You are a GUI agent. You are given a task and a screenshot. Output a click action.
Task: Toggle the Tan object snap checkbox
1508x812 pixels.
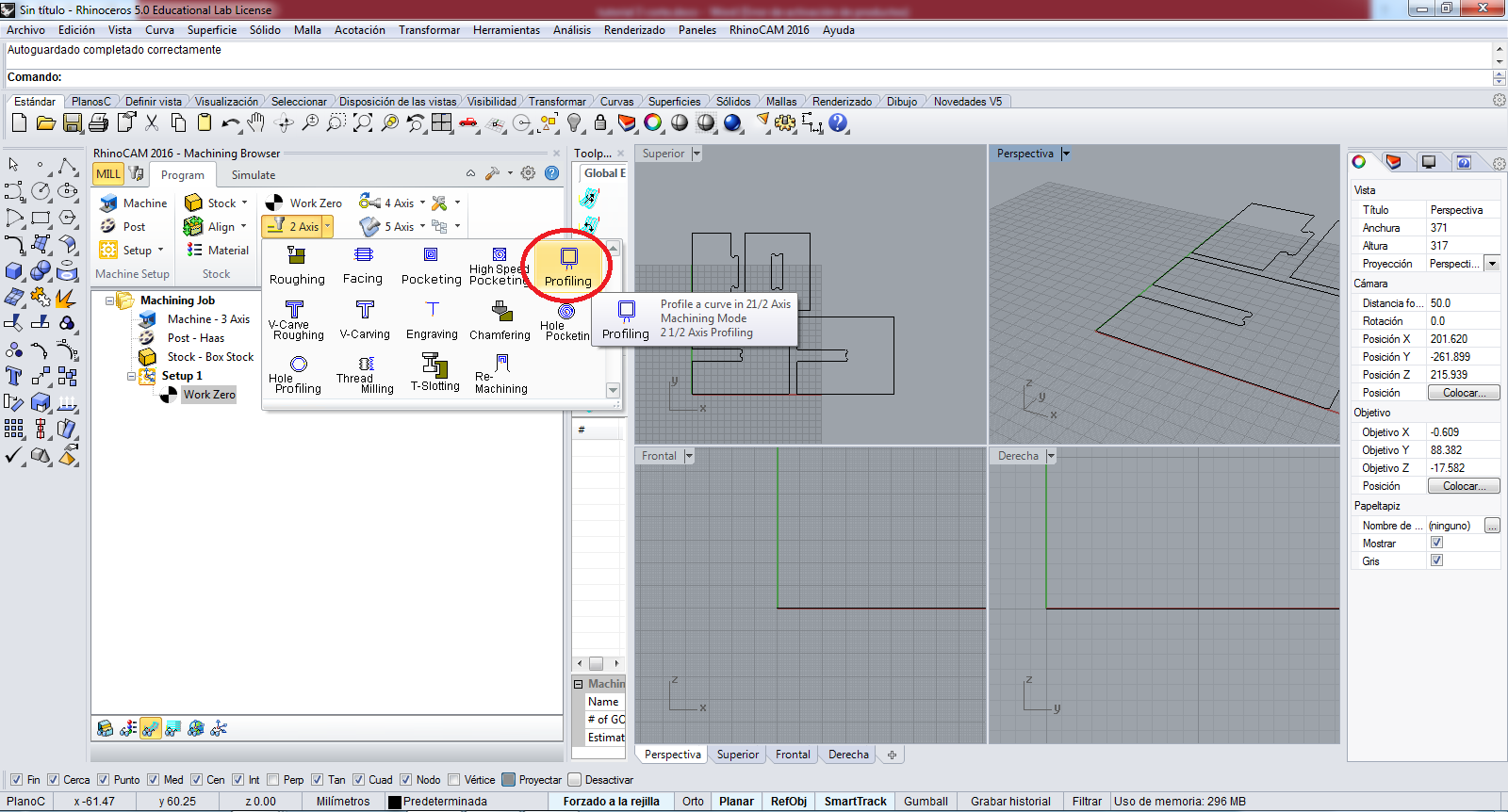pyautogui.click(x=318, y=780)
